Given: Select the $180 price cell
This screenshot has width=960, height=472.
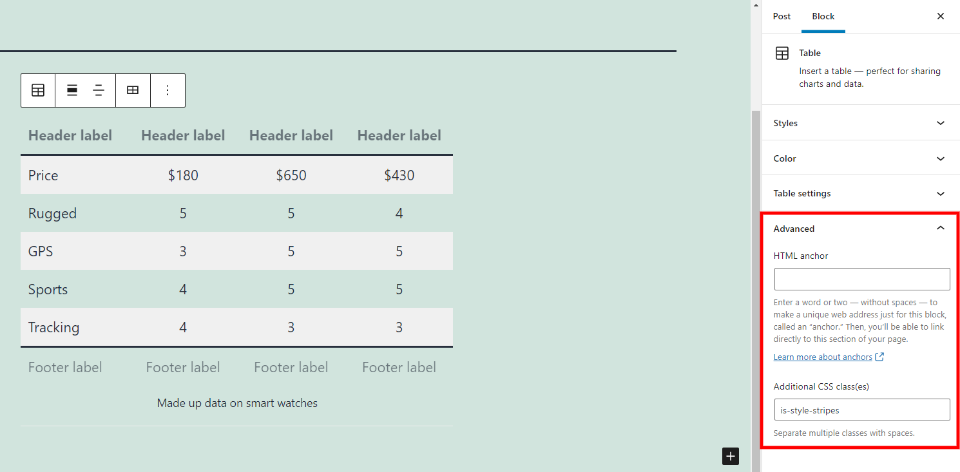Looking at the screenshot, I should [x=183, y=175].
